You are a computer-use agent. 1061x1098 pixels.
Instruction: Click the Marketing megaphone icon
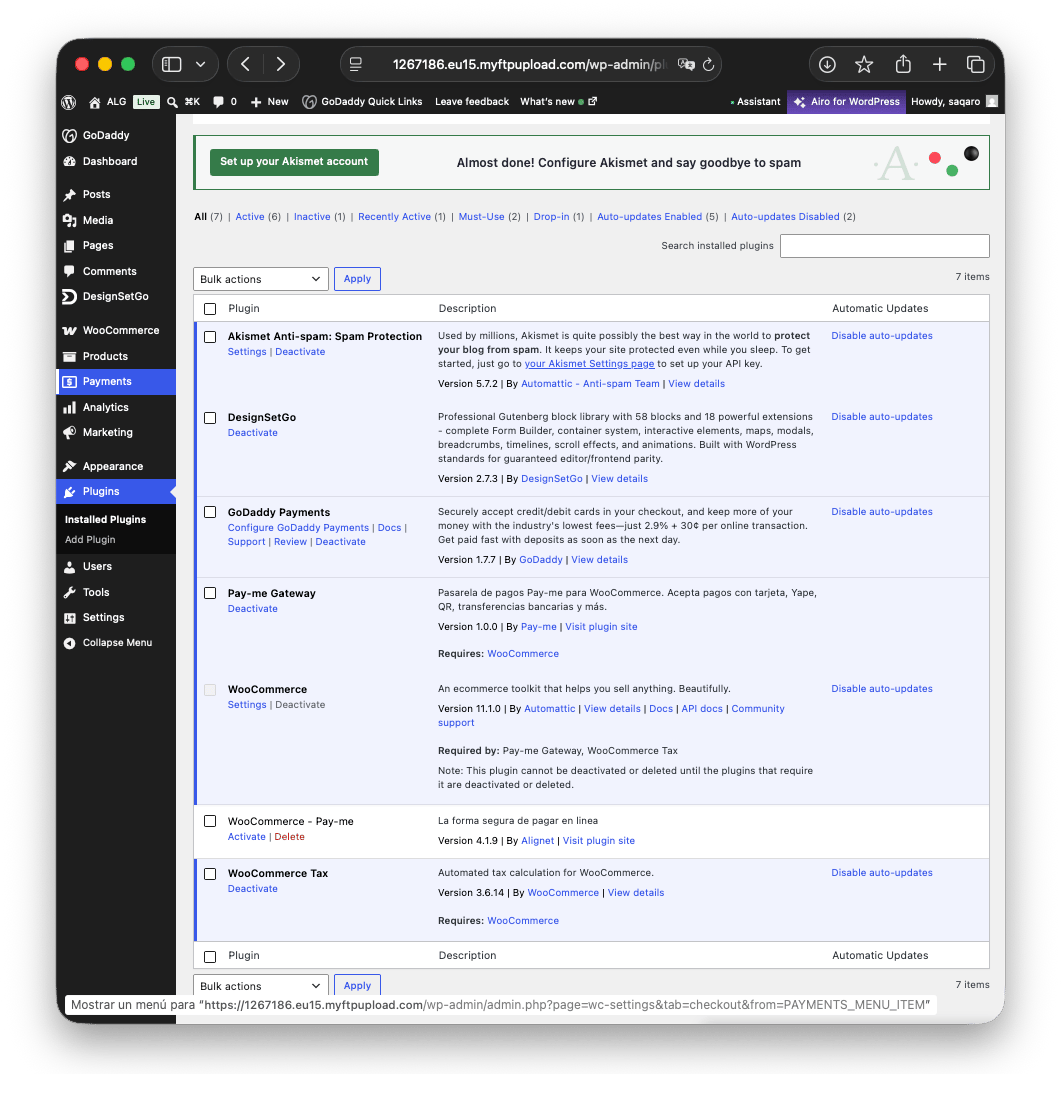69,433
